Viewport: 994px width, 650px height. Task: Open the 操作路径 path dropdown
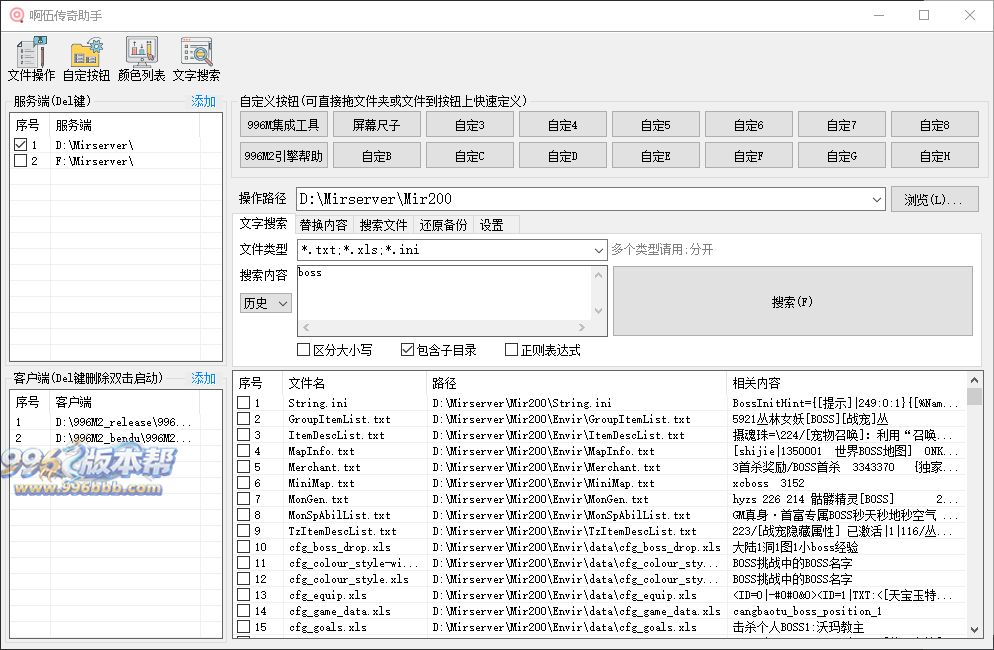point(877,198)
